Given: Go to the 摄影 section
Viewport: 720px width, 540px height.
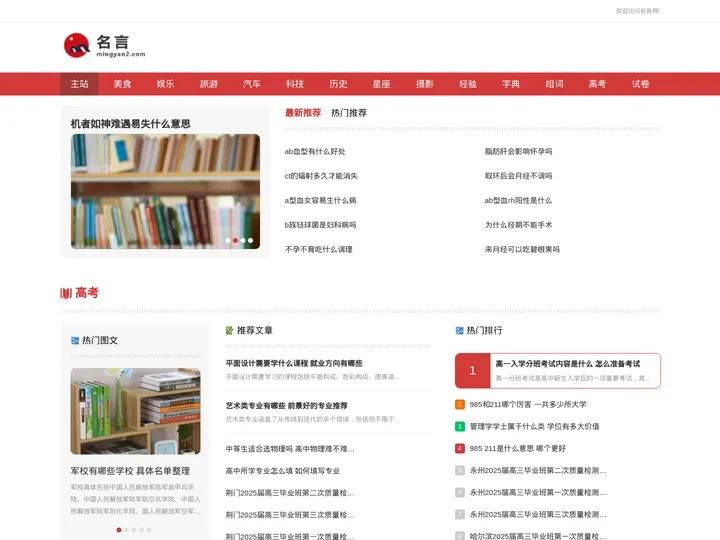Looking at the screenshot, I should click(x=424, y=84).
